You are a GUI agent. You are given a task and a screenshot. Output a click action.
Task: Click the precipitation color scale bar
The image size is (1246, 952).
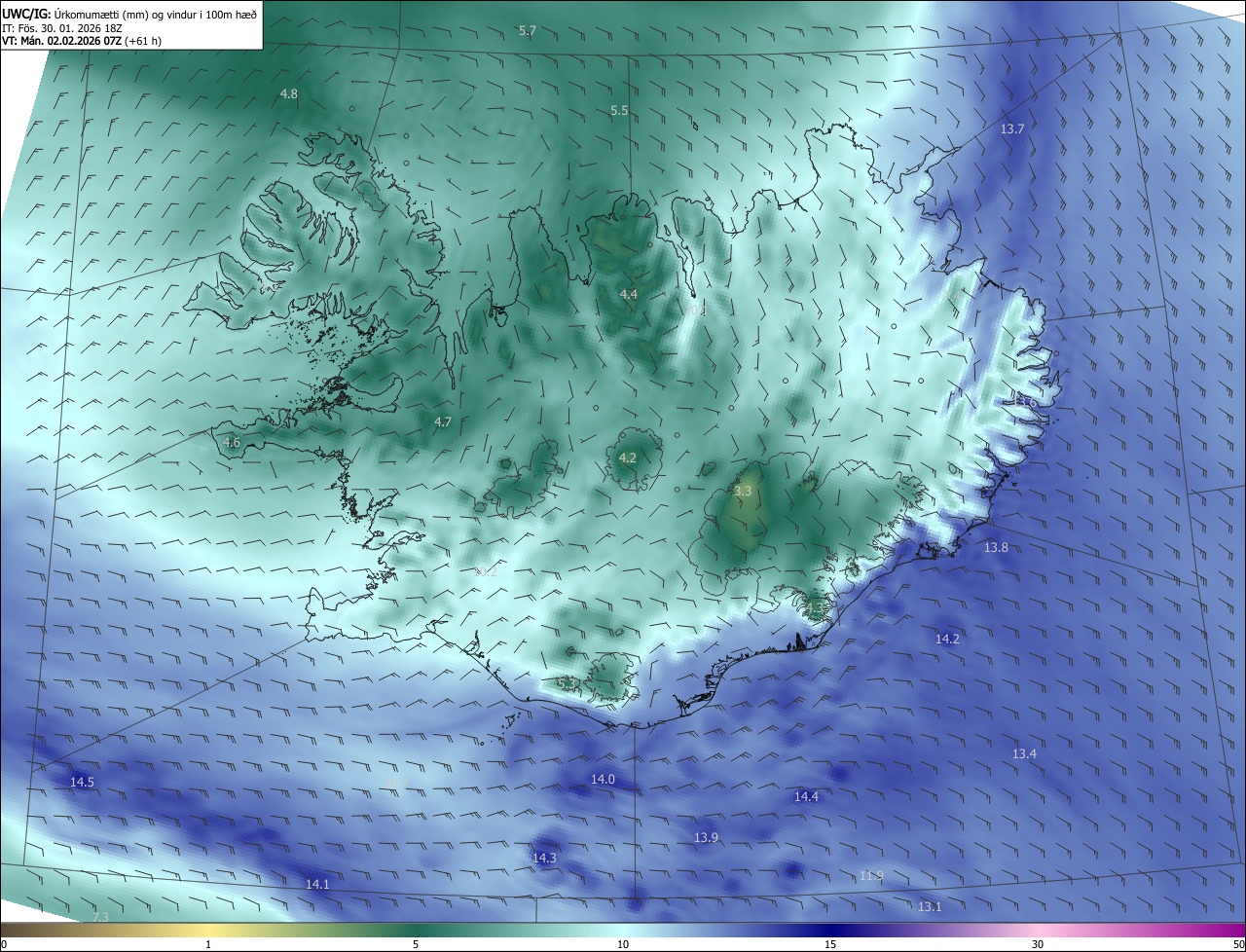click(x=623, y=930)
